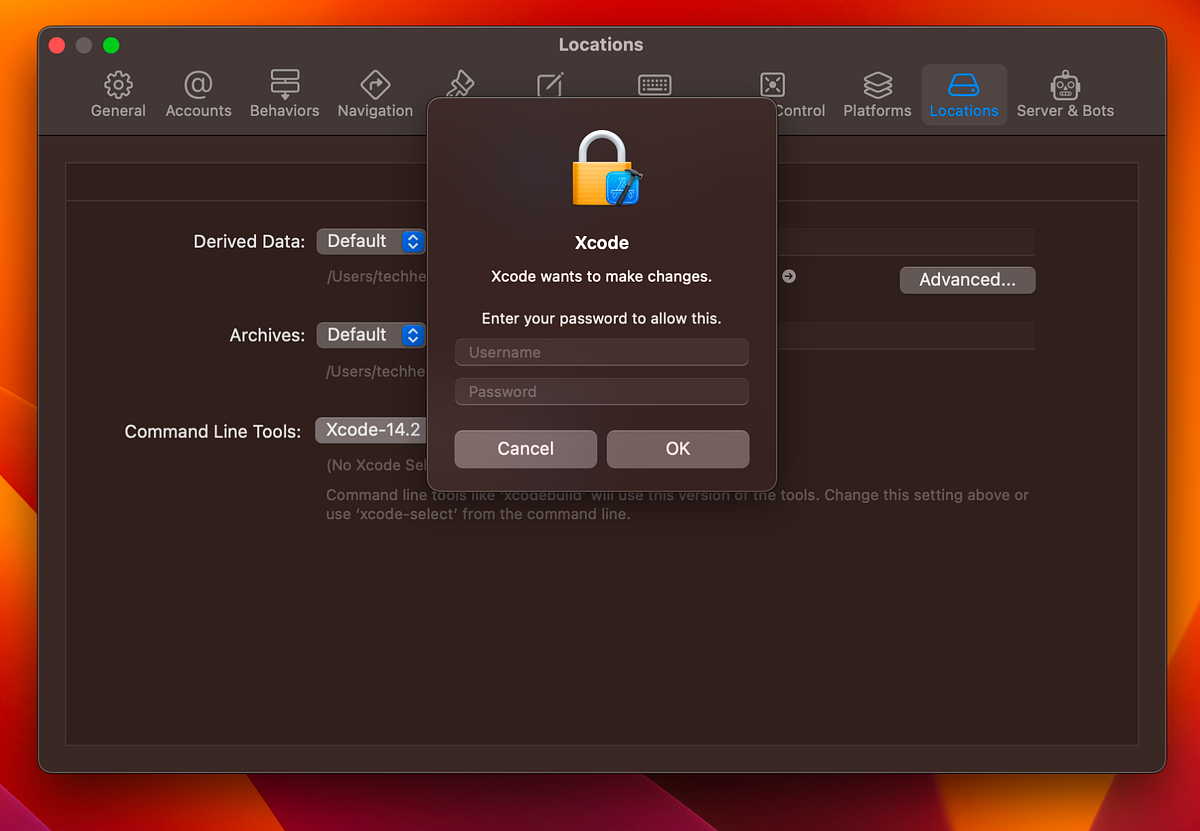
Task: Open the General settings pane
Action: click(118, 94)
